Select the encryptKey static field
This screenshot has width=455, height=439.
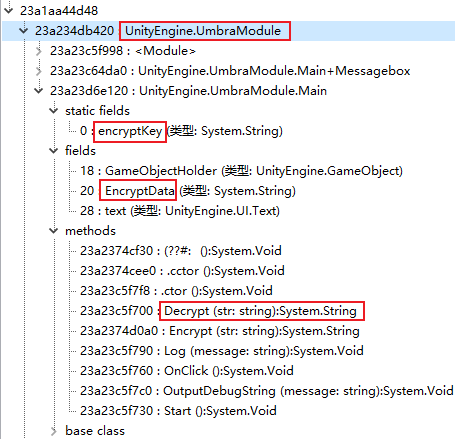tap(181, 131)
